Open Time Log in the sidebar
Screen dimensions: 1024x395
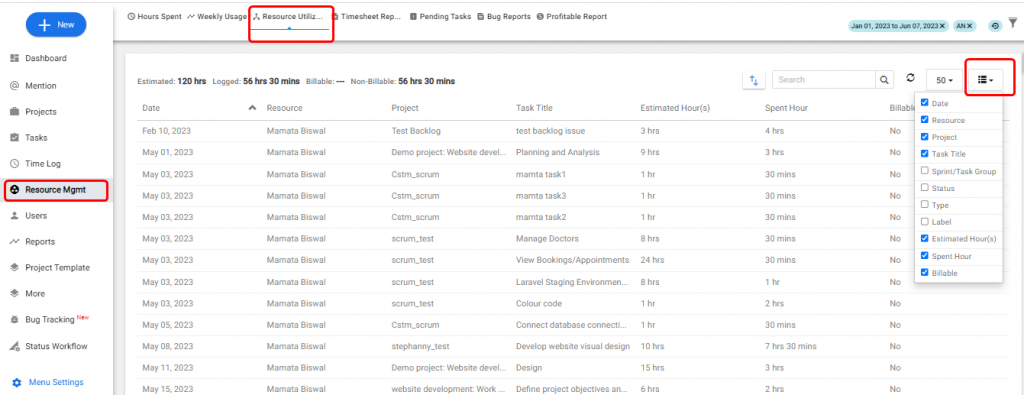(42, 164)
